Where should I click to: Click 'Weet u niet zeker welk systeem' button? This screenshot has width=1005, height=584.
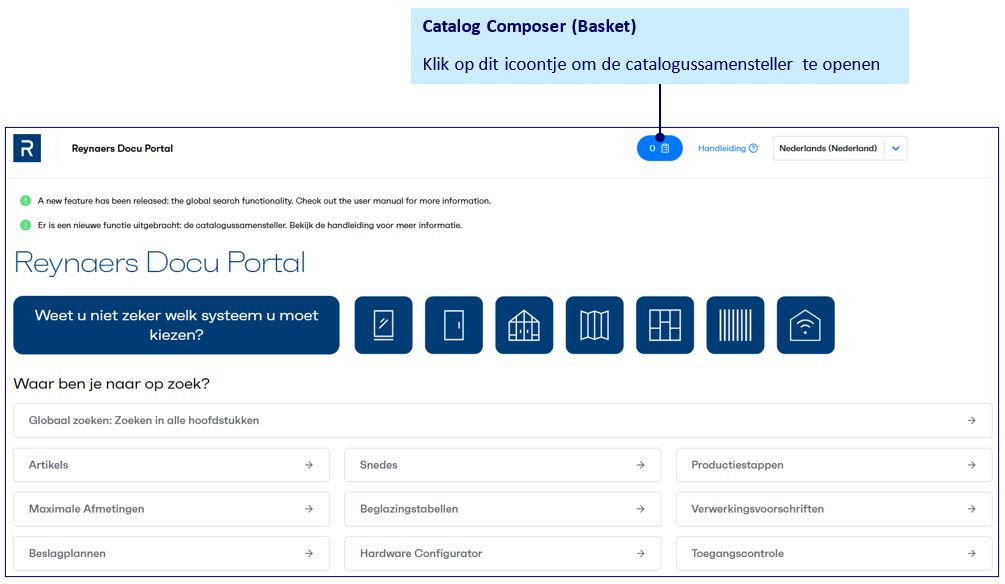[x=176, y=325]
